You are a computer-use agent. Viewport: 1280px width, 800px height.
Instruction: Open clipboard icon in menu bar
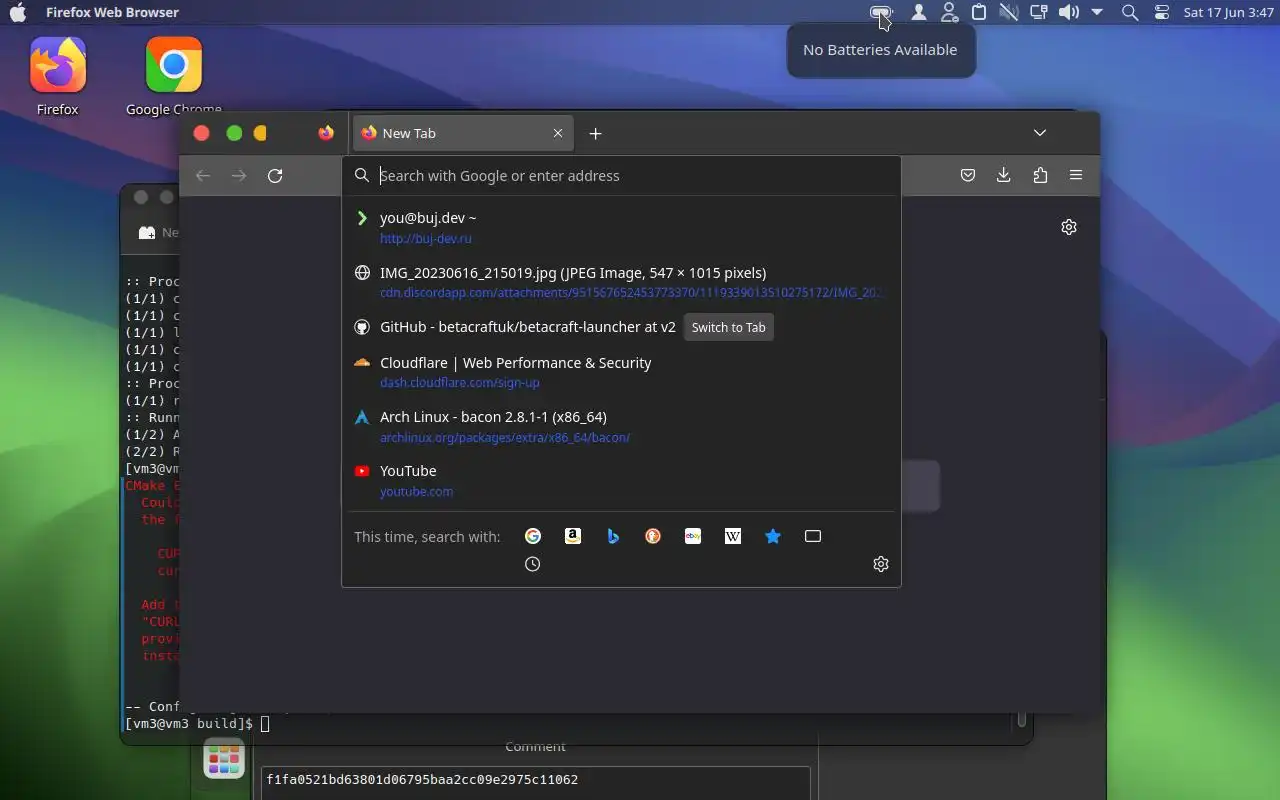tap(979, 12)
